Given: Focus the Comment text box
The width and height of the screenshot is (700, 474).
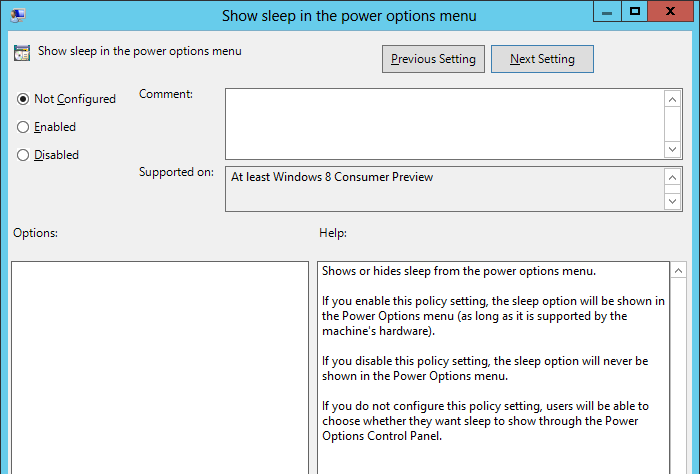Looking at the screenshot, I should pos(444,123).
